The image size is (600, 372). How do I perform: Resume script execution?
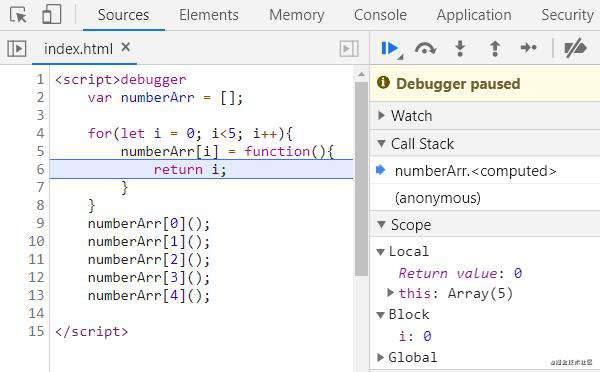391,49
